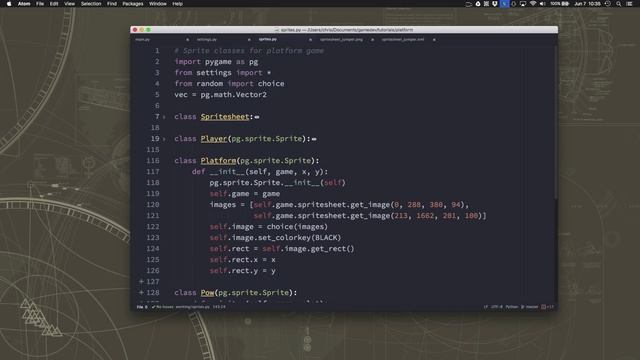Image resolution: width=640 pixels, height=360 pixels.
Task: Click the comment on line 1
Action: (249, 51)
